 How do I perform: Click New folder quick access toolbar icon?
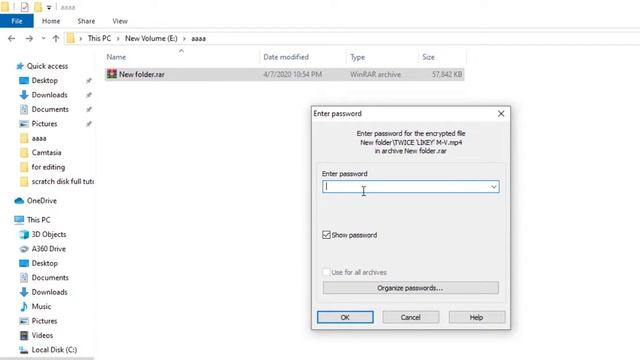click(38, 7)
